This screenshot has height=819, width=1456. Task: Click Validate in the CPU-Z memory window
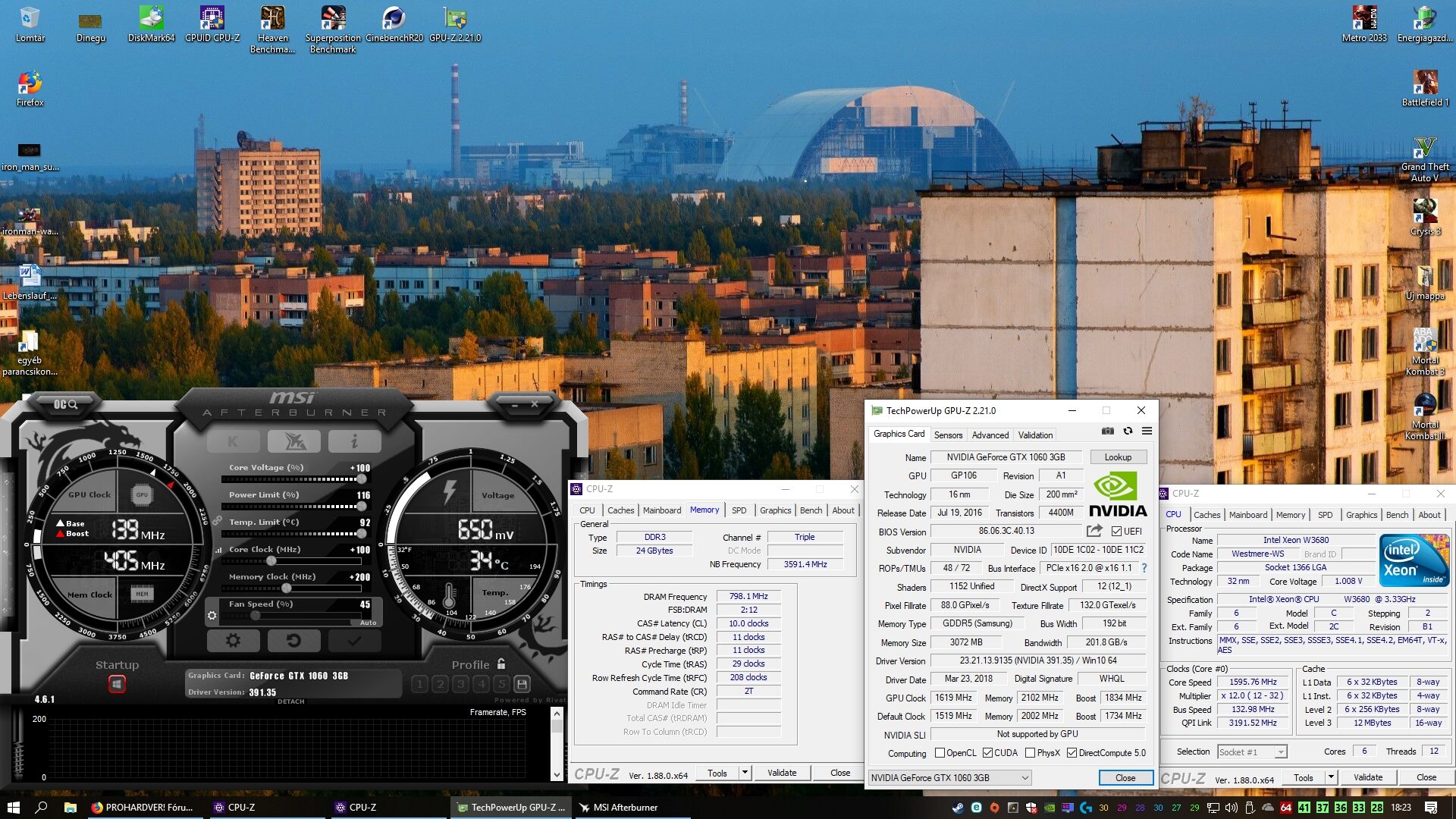[782, 773]
